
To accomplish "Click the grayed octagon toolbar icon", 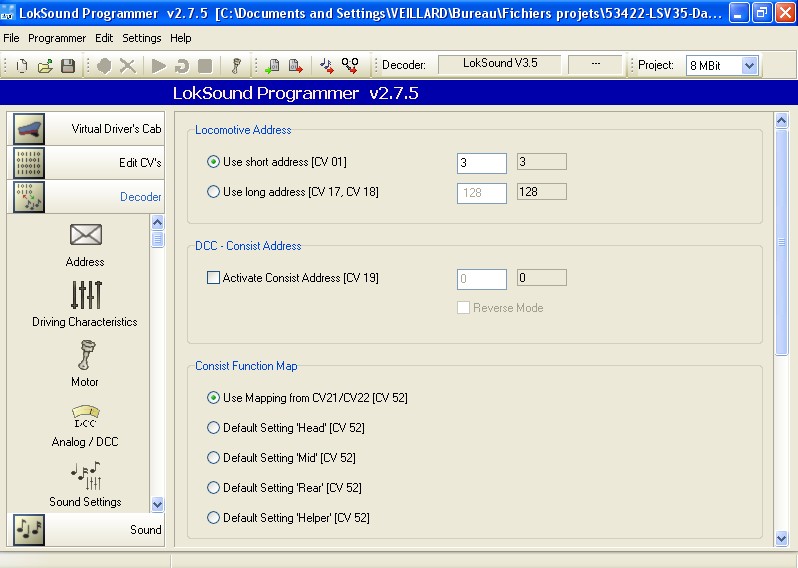I will click(x=104, y=66).
